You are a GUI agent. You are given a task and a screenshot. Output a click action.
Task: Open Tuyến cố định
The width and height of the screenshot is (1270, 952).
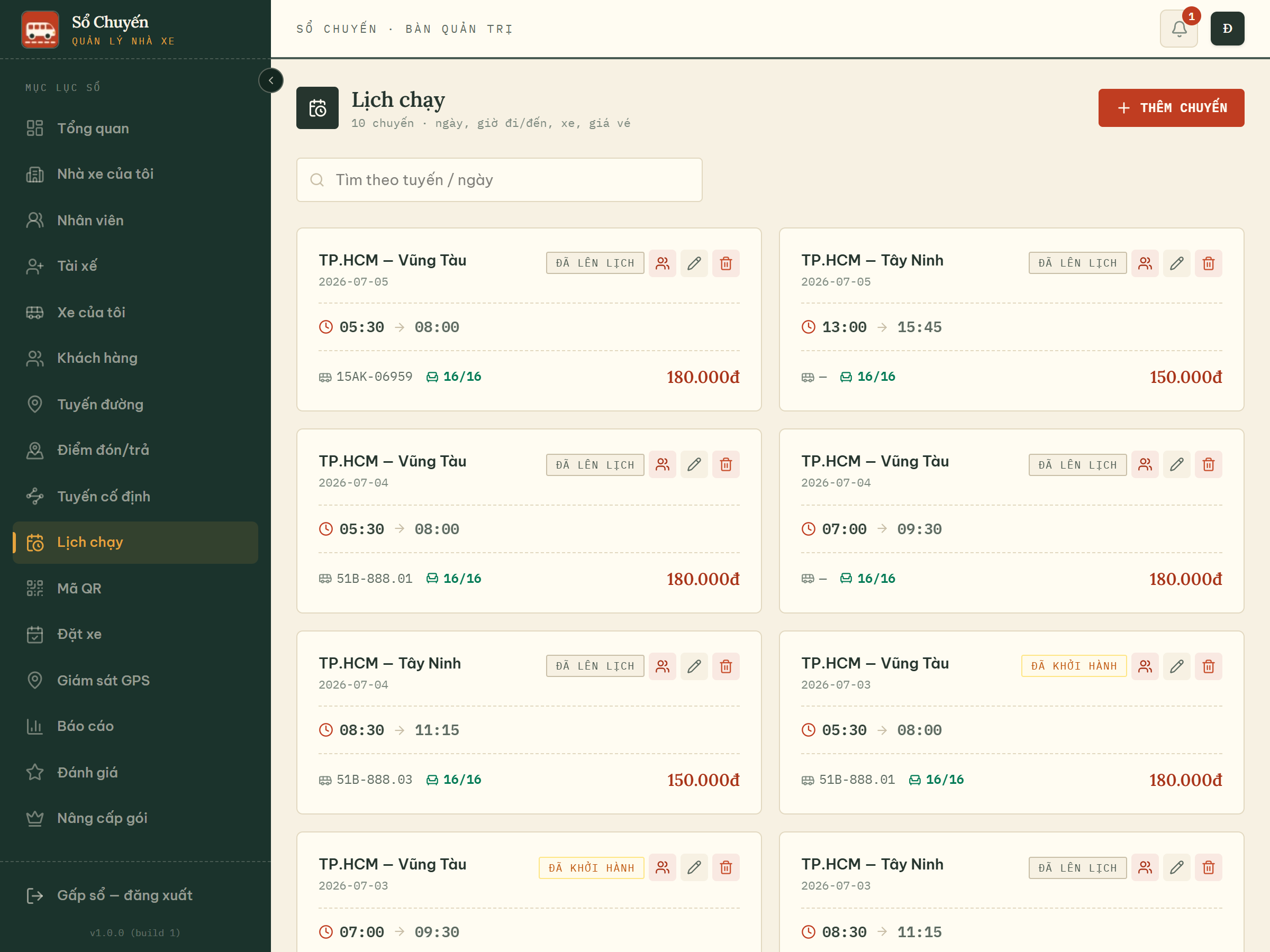(135, 497)
